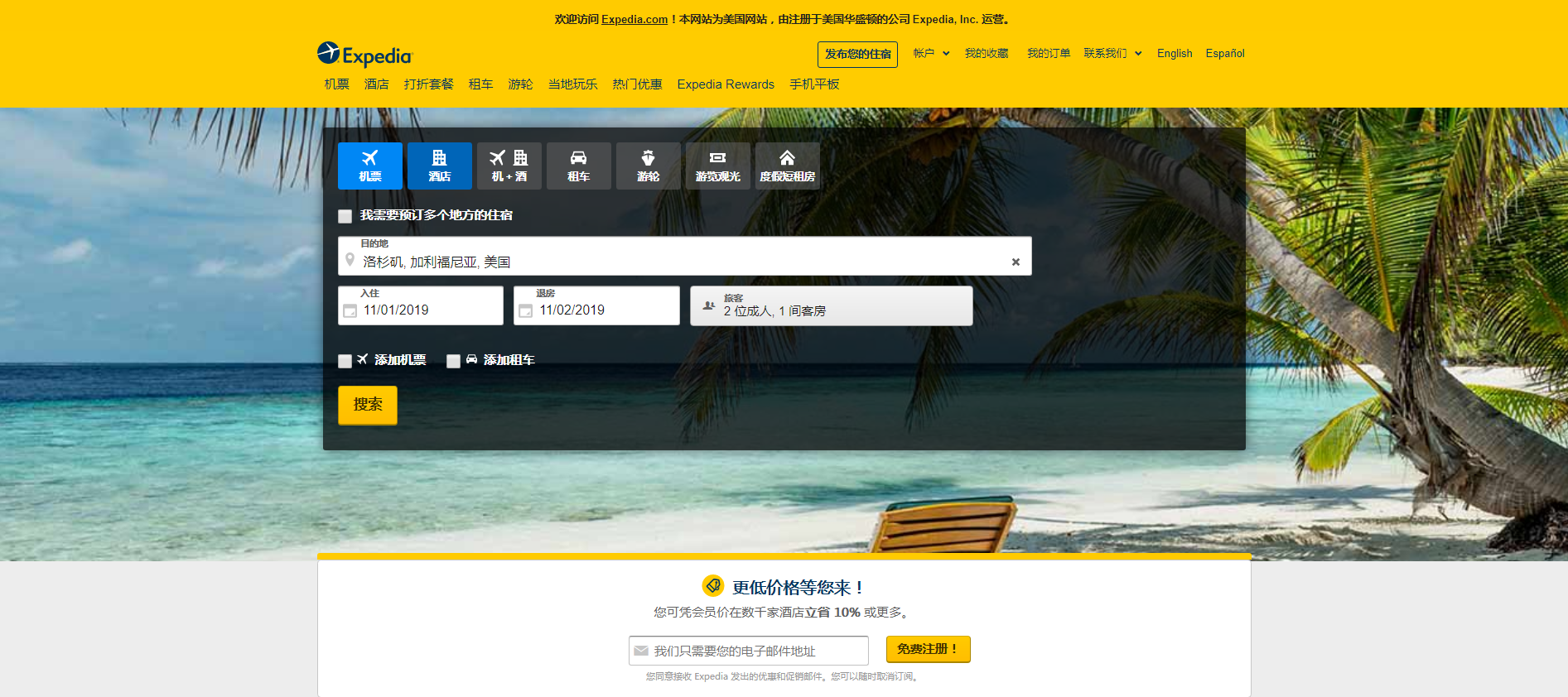Switch language to English

pos(1175,54)
